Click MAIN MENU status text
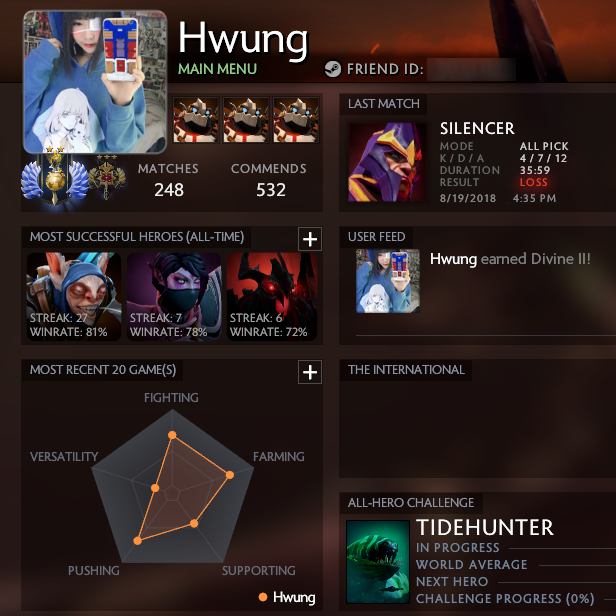This screenshot has width=616, height=616. tap(217, 69)
